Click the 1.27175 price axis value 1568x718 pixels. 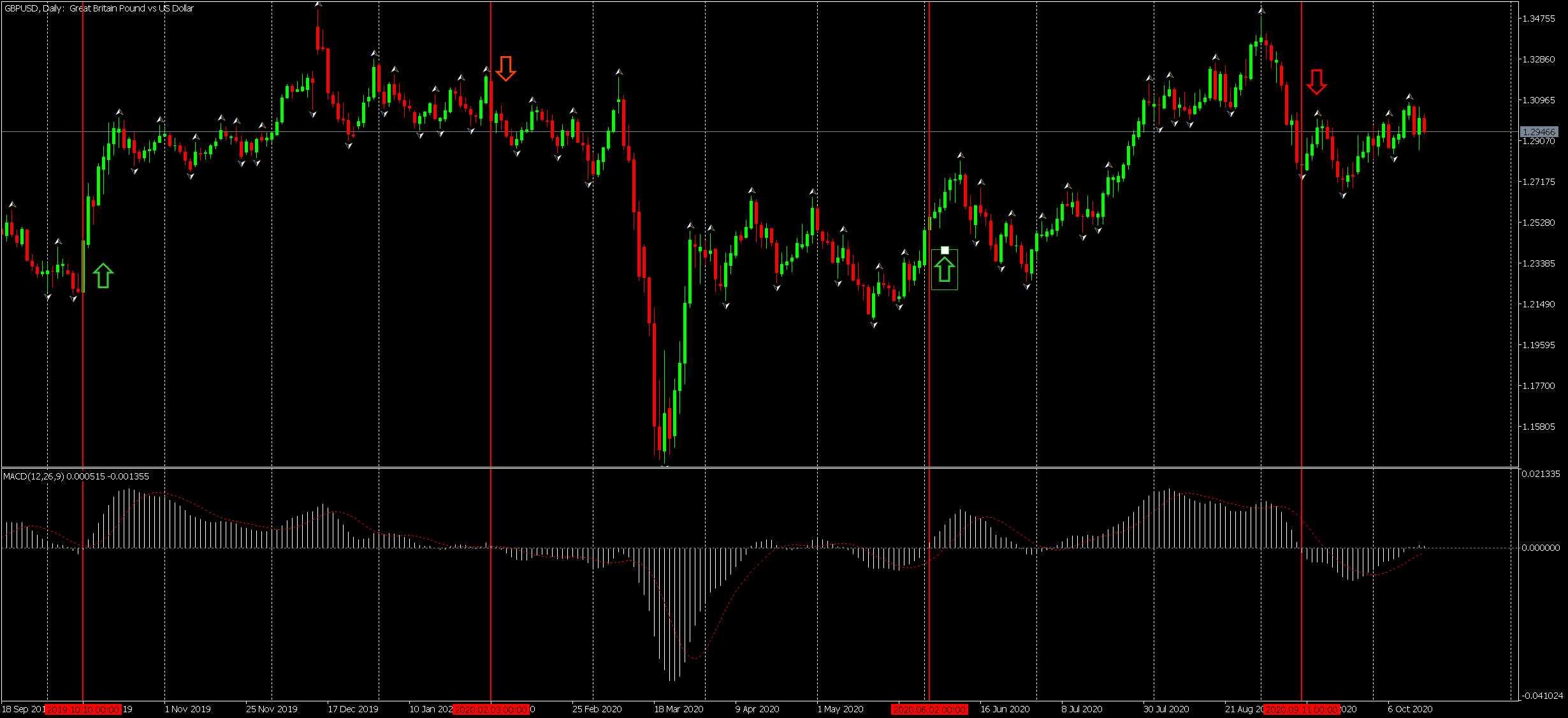pyautogui.click(x=1539, y=182)
